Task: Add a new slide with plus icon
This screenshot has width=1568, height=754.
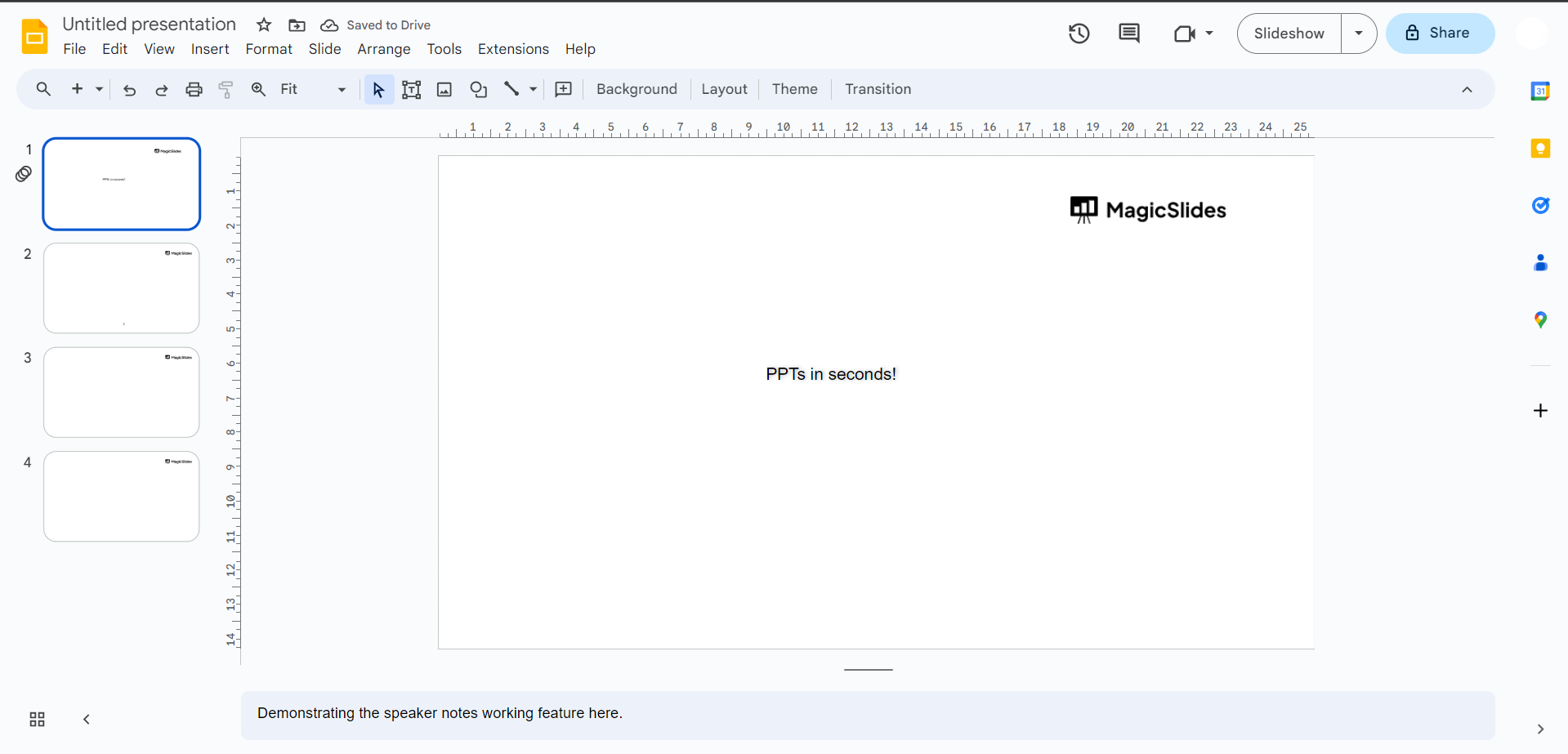Action: tap(78, 89)
